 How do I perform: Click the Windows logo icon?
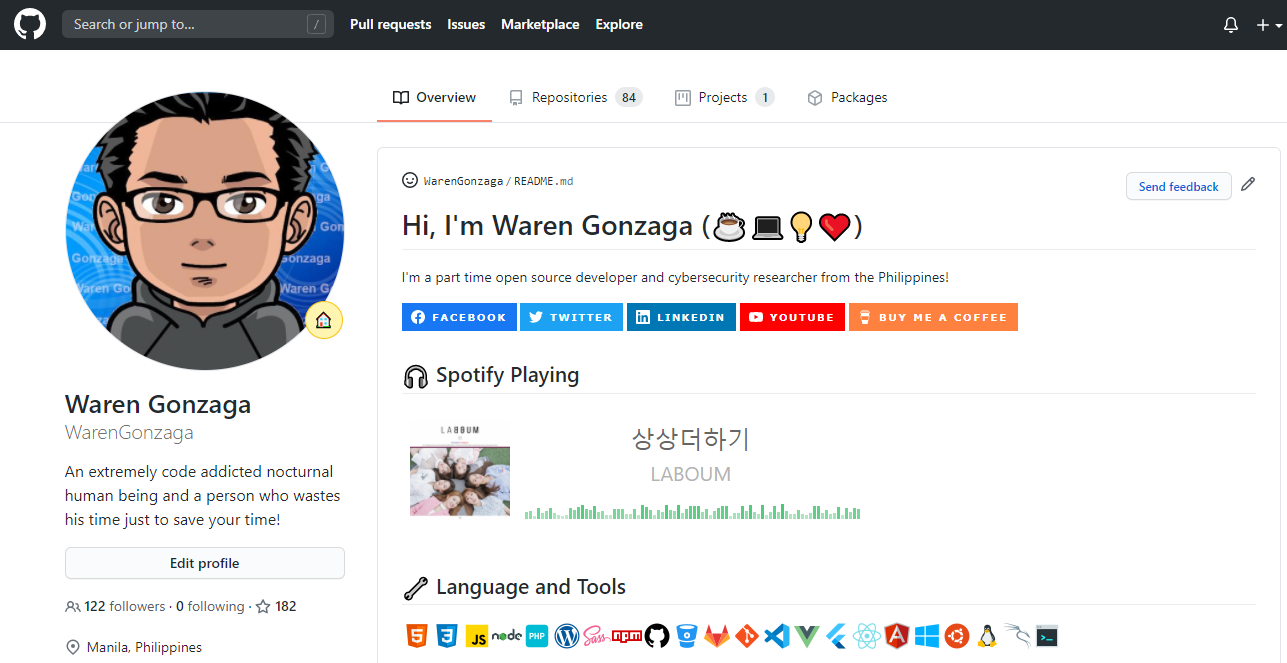(927, 635)
